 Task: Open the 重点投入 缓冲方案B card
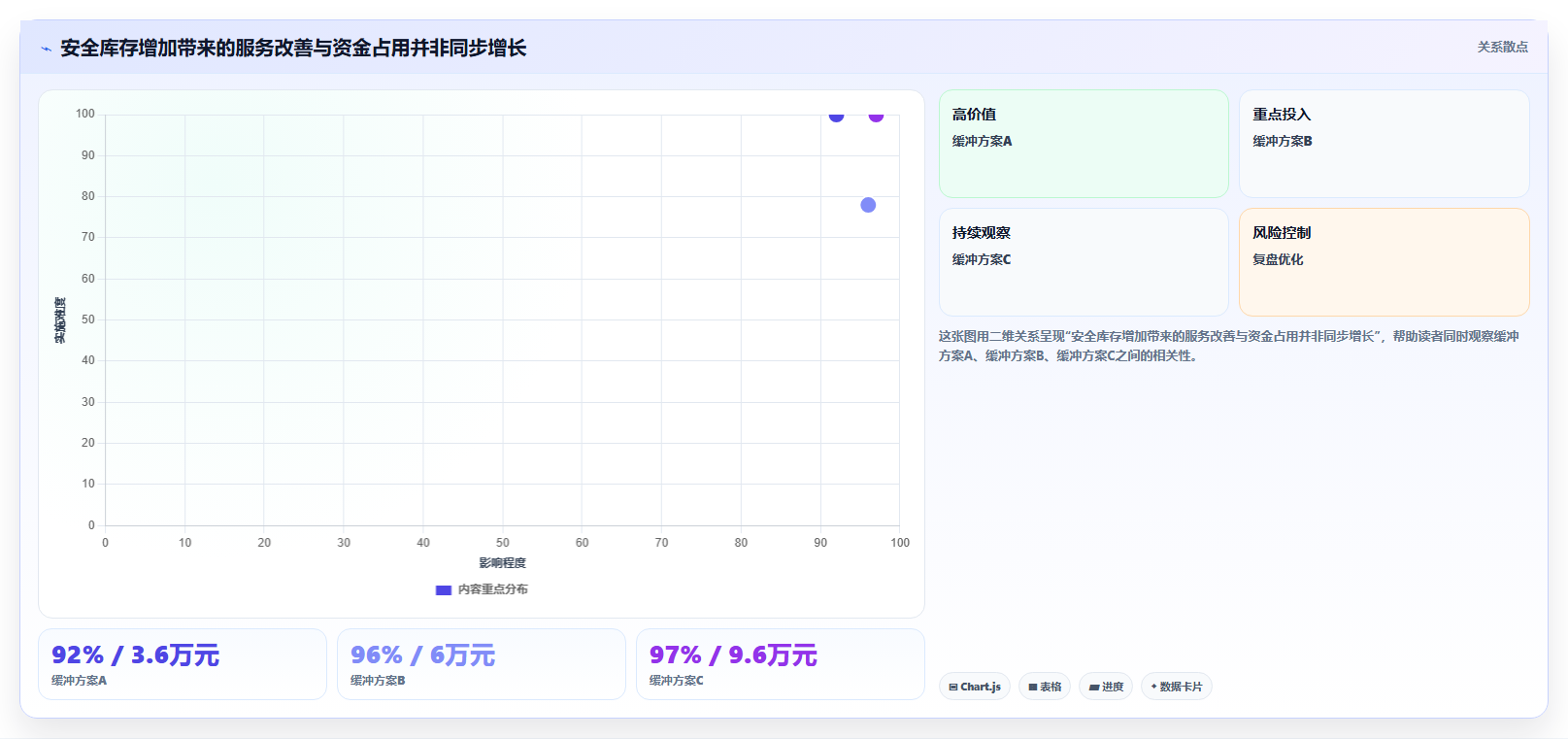1385,144
